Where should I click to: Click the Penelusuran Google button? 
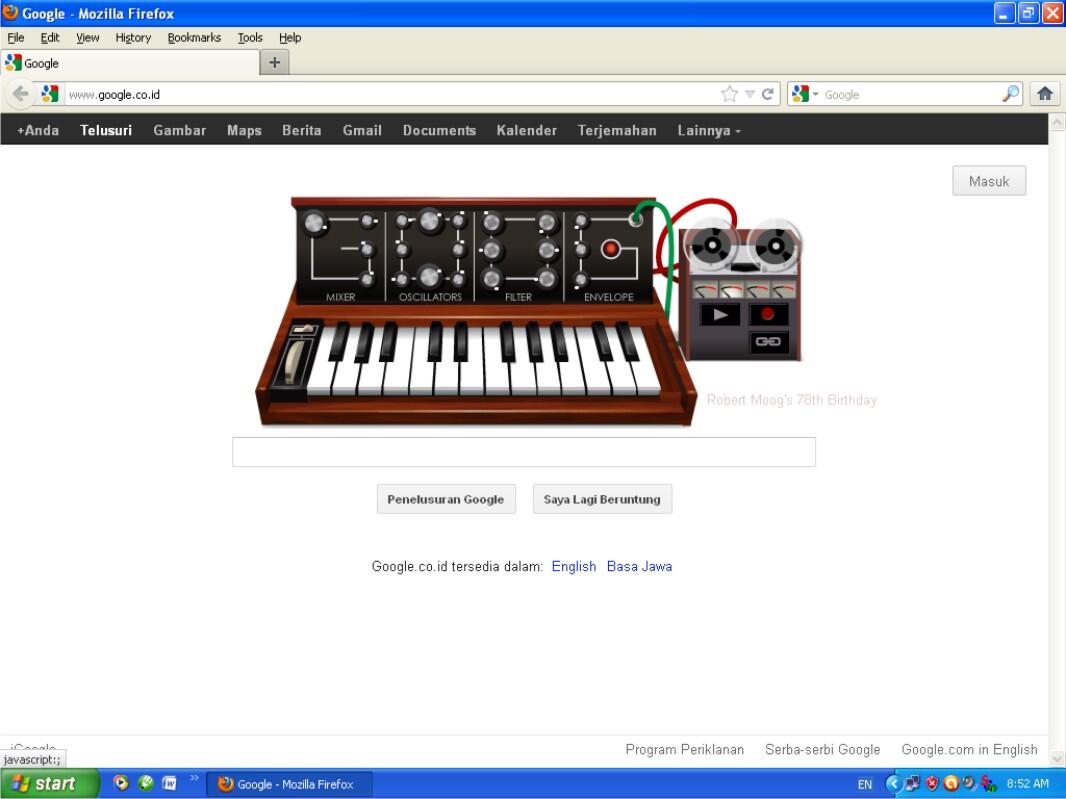click(446, 499)
